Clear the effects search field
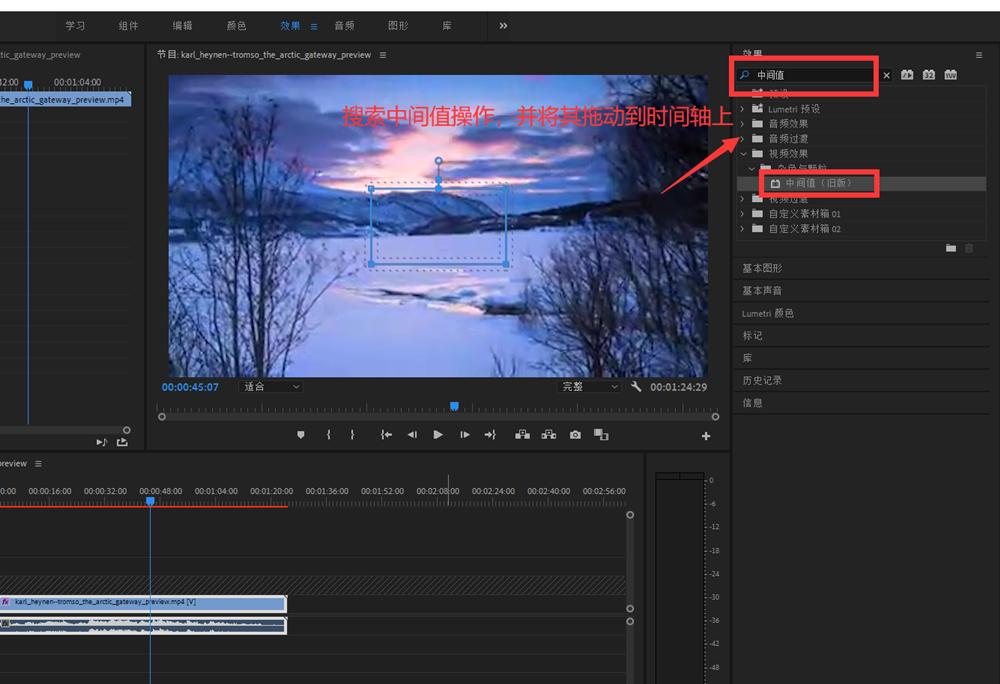This screenshot has height=684, width=1000. pyautogui.click(x=886, y=75)
